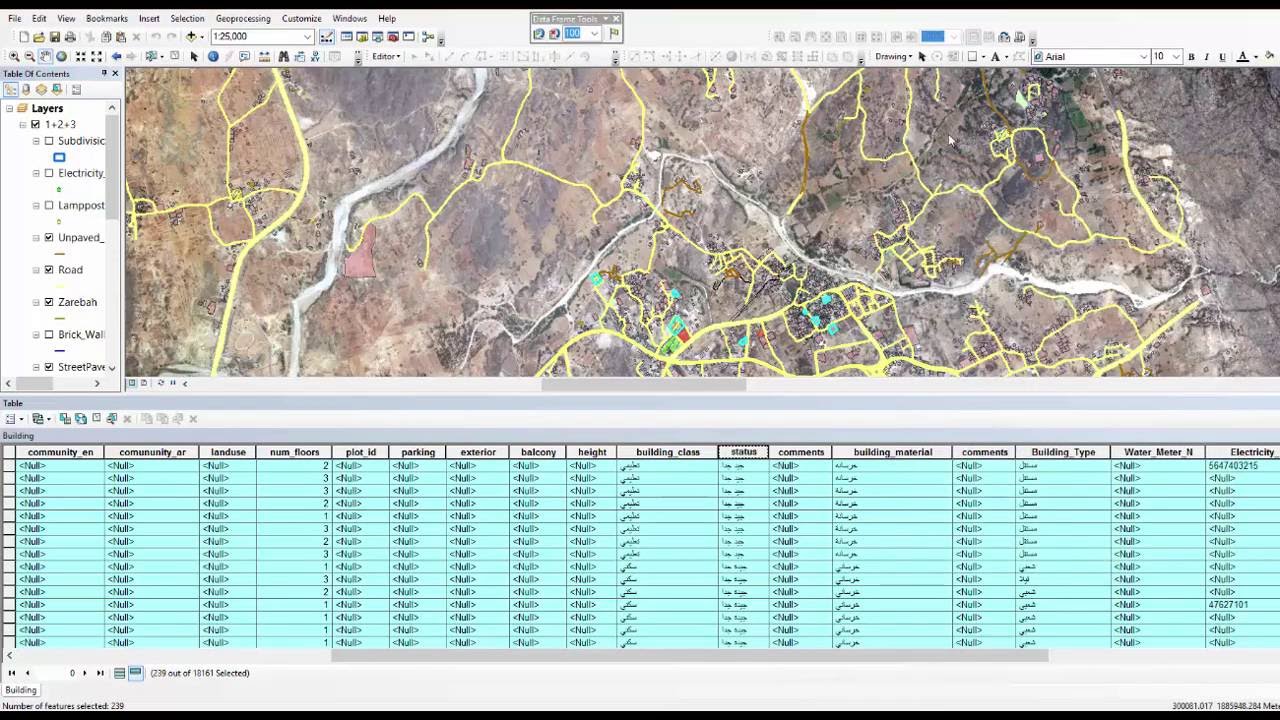Open the Find binoculars tool
Viewport: 1280px width, 720px height.
point(283,57)
